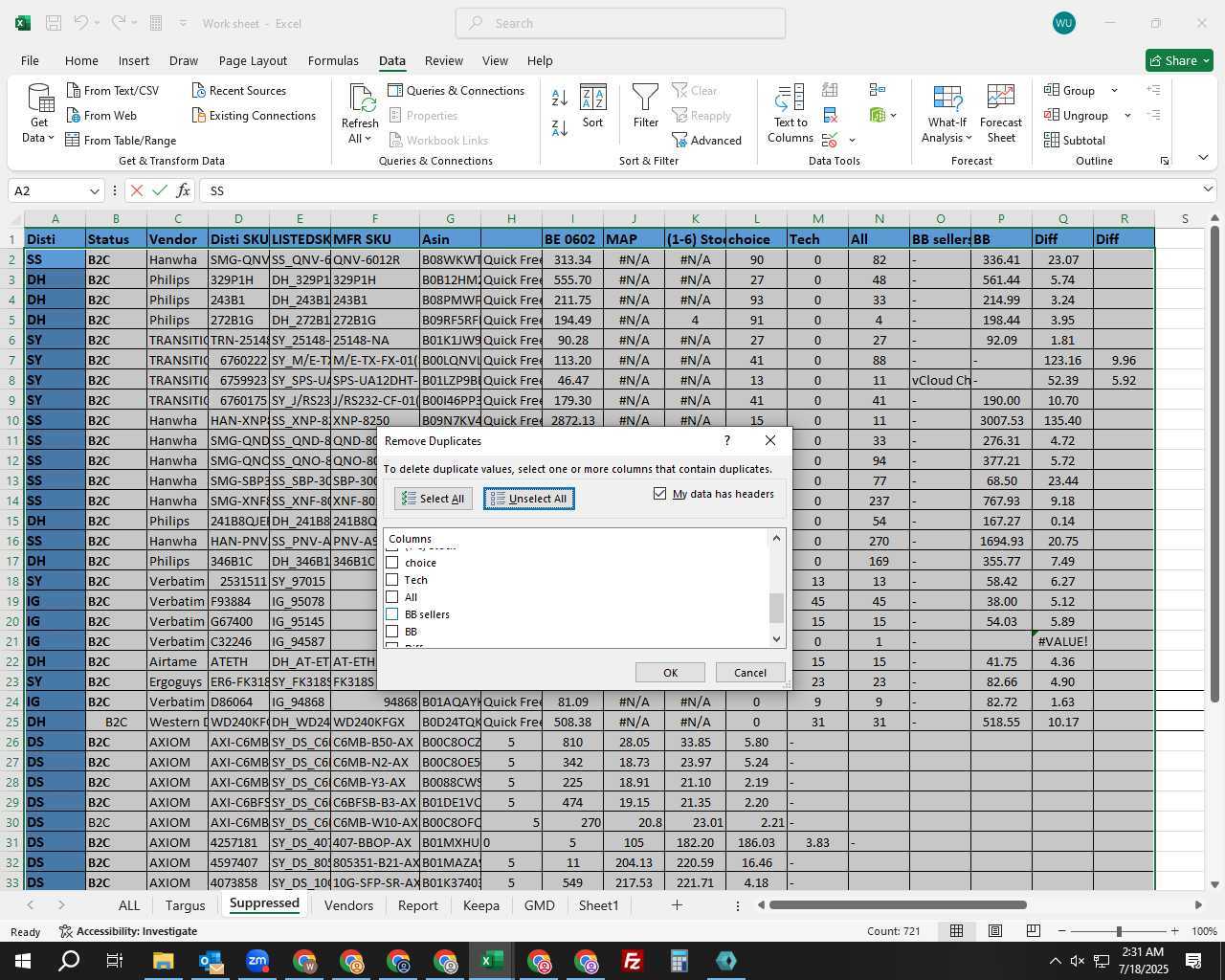
Task: Check the 'BB sellers' column checkbox
Action: click(391, 614)
